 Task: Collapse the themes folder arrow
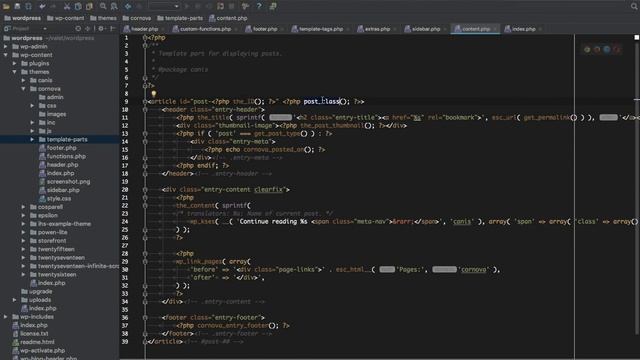tap(15, 72)
